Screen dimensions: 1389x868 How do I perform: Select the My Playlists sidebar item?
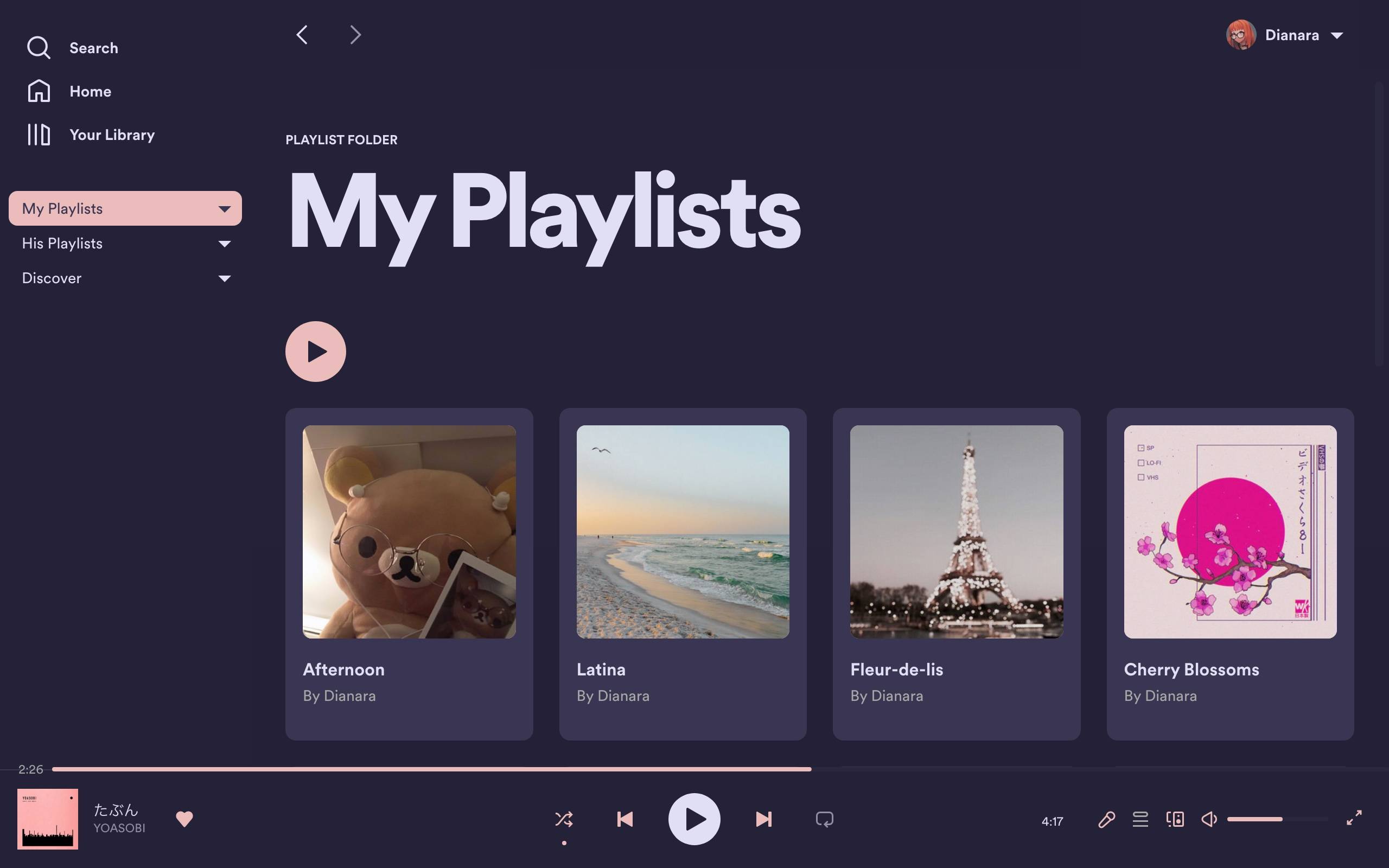tap(125, 208)
